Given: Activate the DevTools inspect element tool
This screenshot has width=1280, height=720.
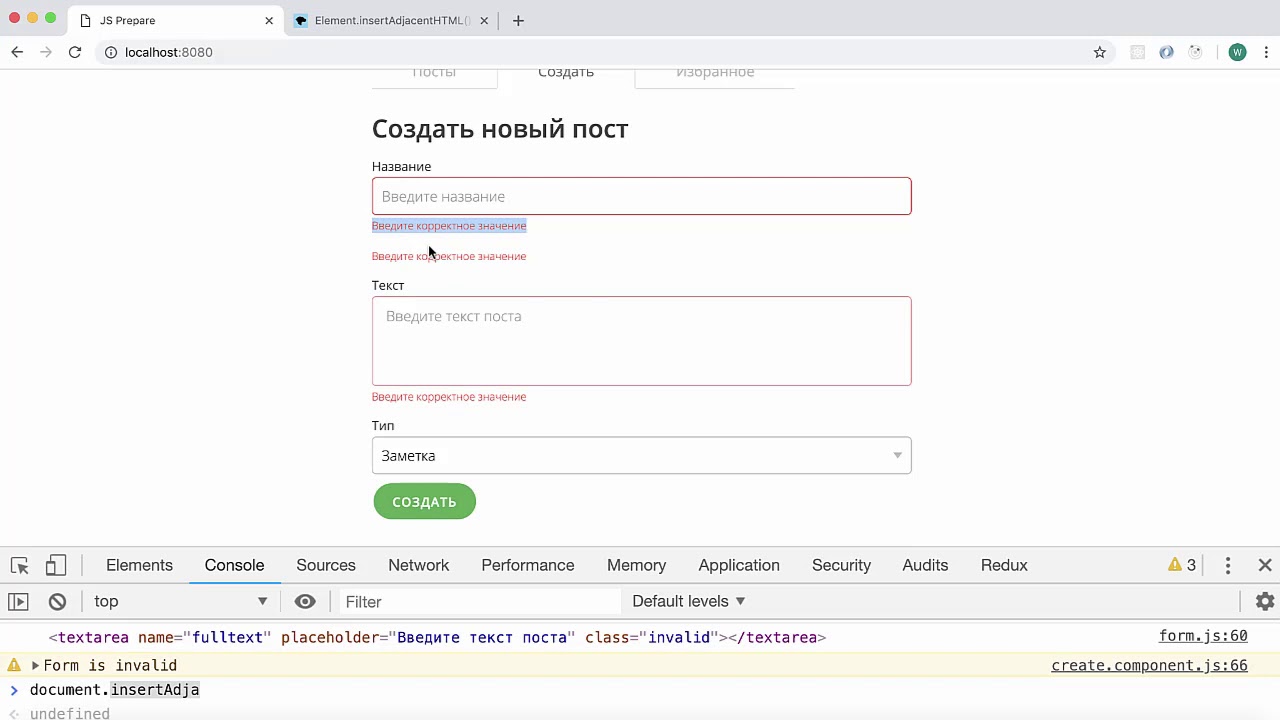Looking at the screenshot, I should point(20,565).
